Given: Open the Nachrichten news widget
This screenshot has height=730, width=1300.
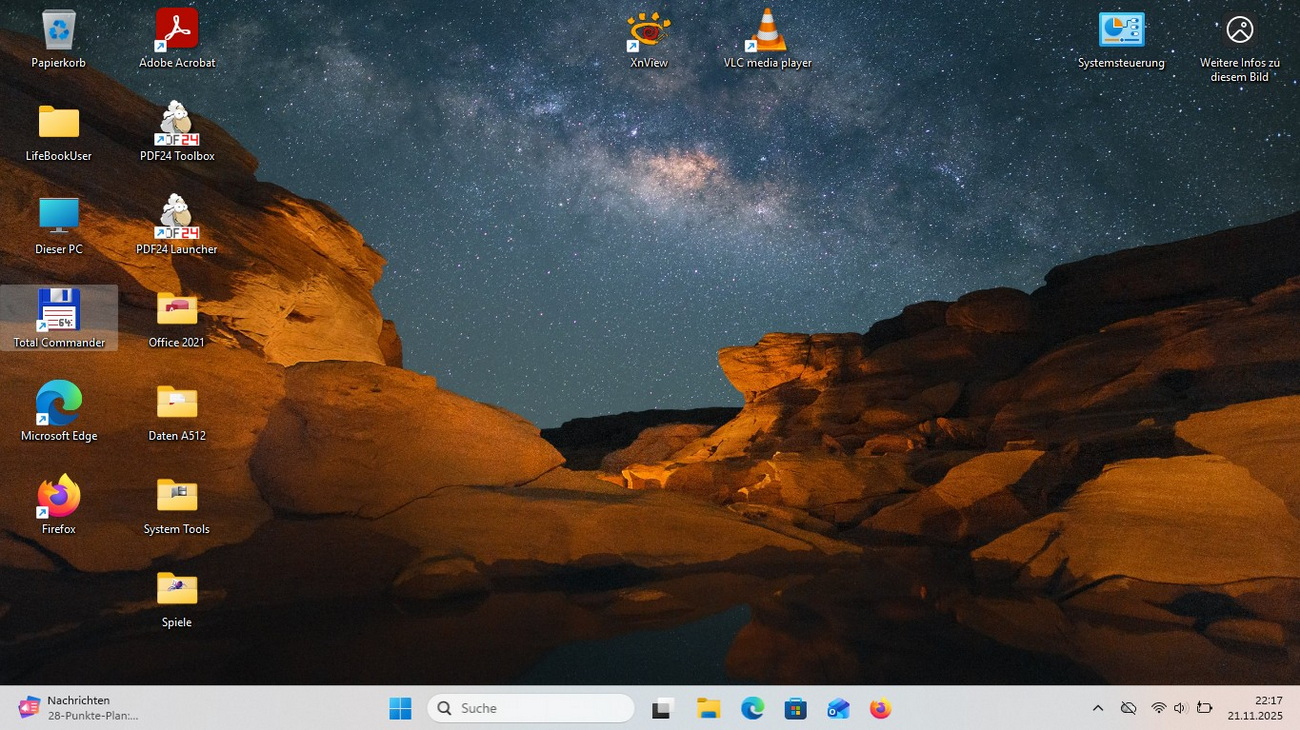Looking at the screenshot, I should click(x=78, y=708).
